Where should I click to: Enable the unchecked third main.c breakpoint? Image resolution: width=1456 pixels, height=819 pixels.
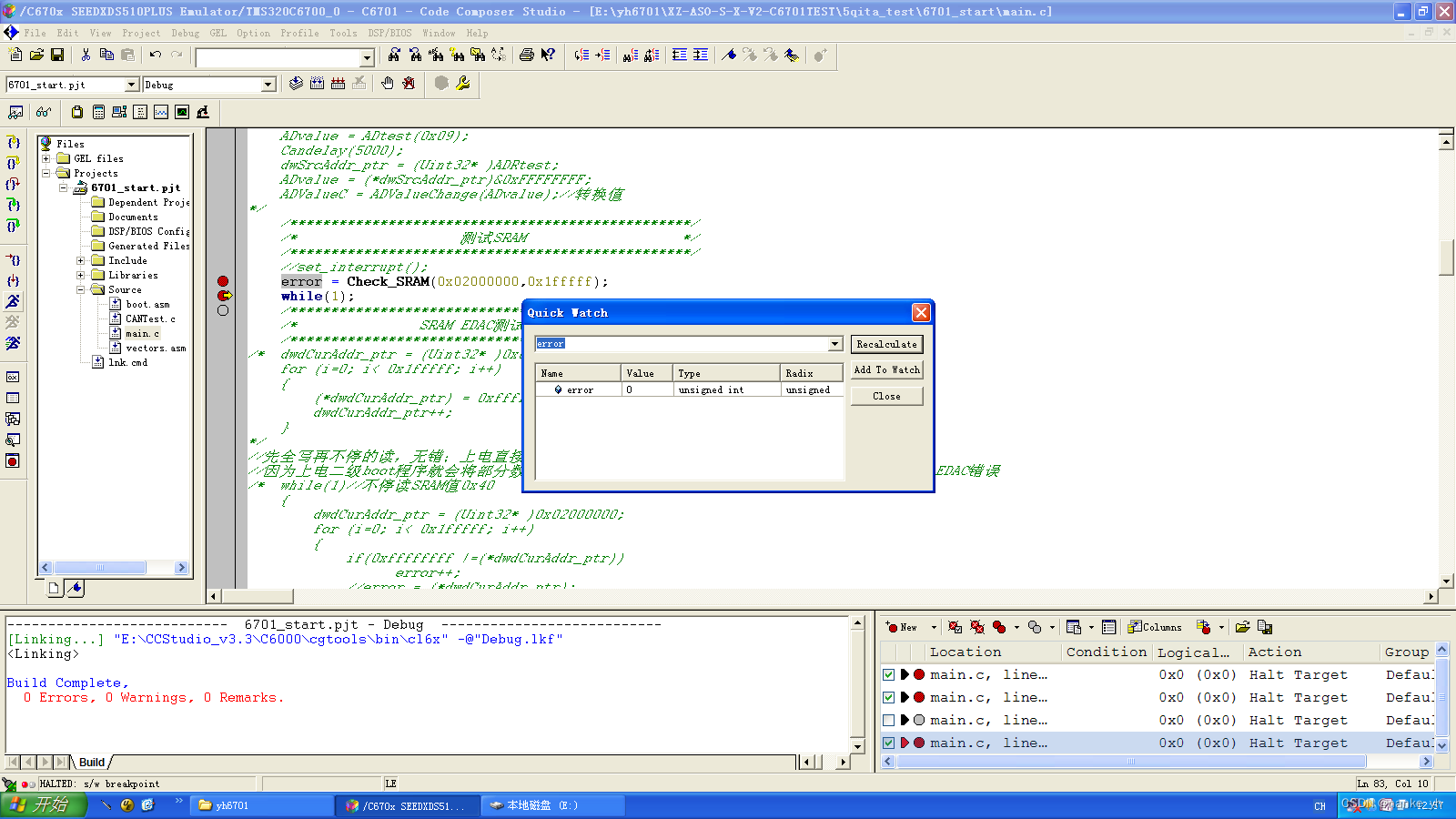point(889,721)
